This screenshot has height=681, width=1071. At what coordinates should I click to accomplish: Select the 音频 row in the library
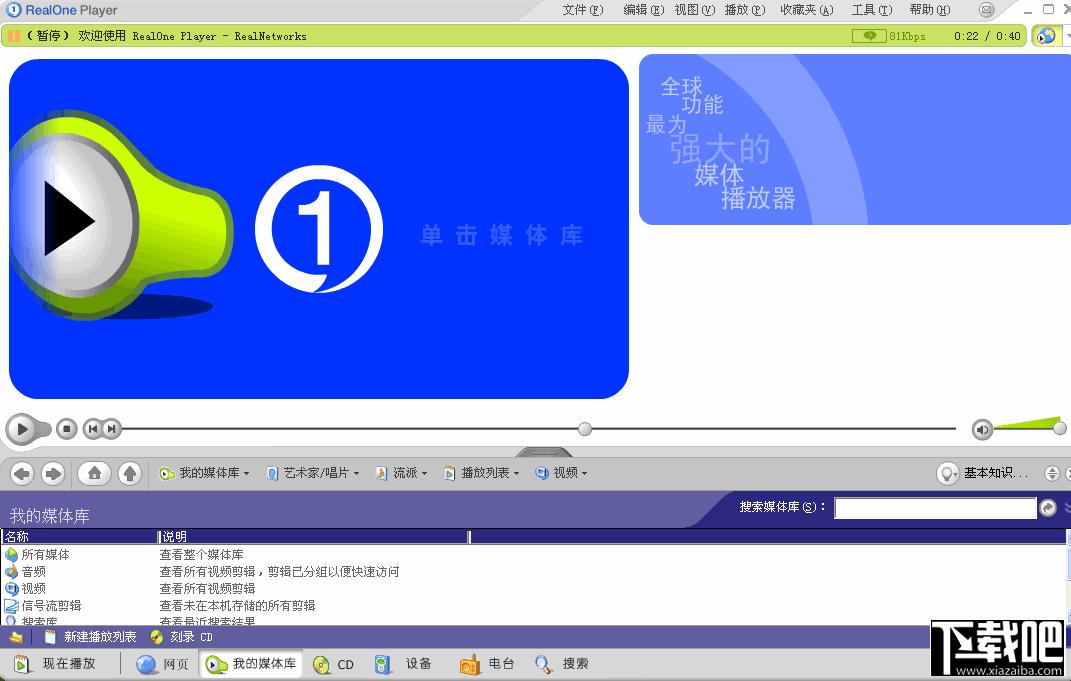pos(533,572)
